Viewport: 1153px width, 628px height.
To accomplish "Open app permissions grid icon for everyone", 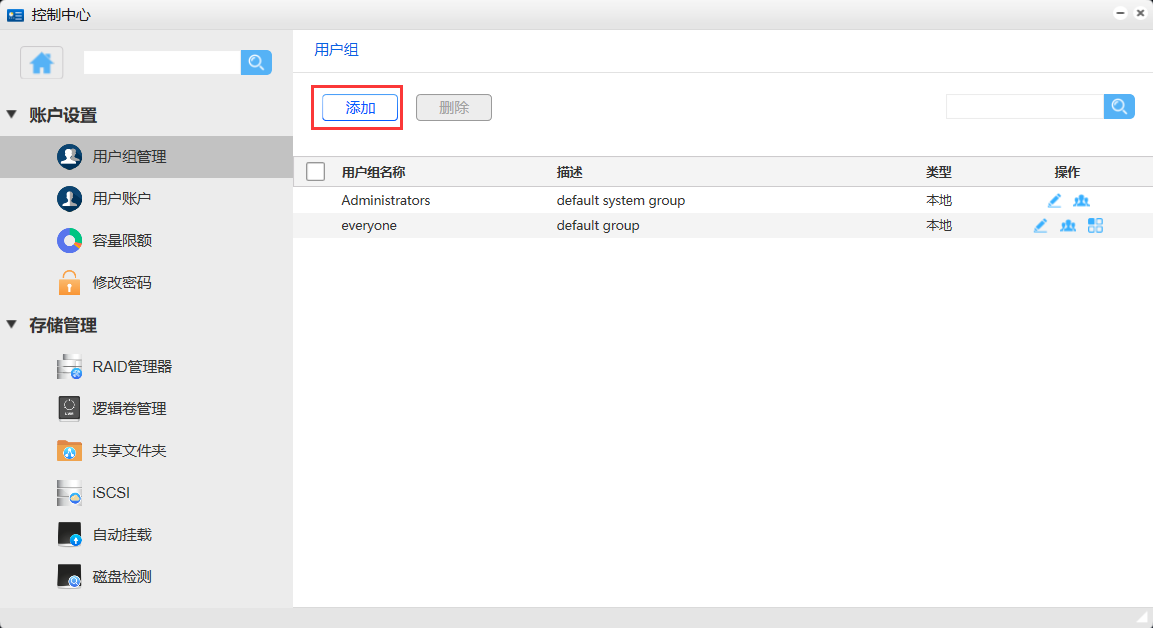I will 1095,226.
